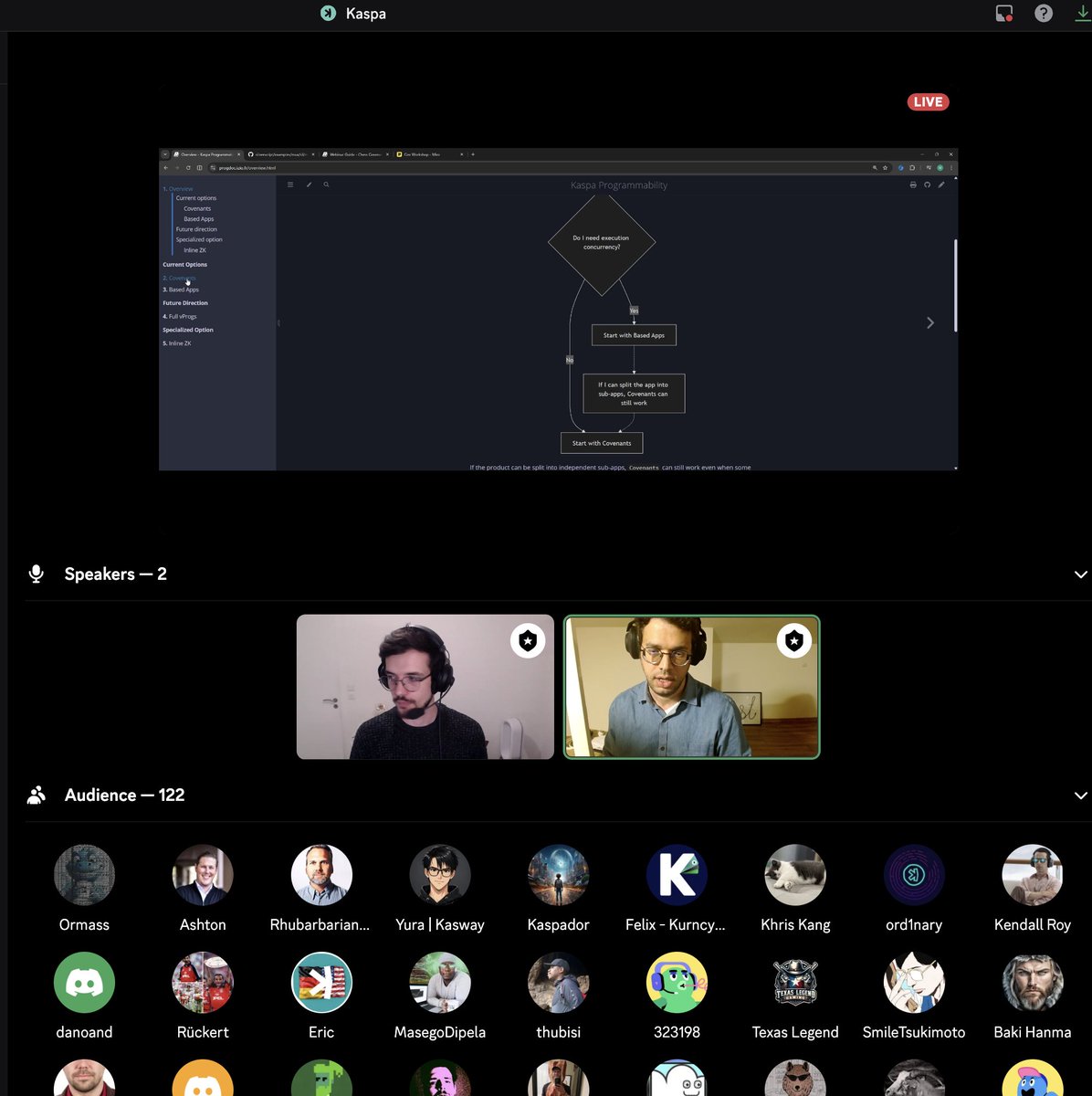
Task: Open Ormass's avatar
Action: pyautogui.click(x=84, y=875)
